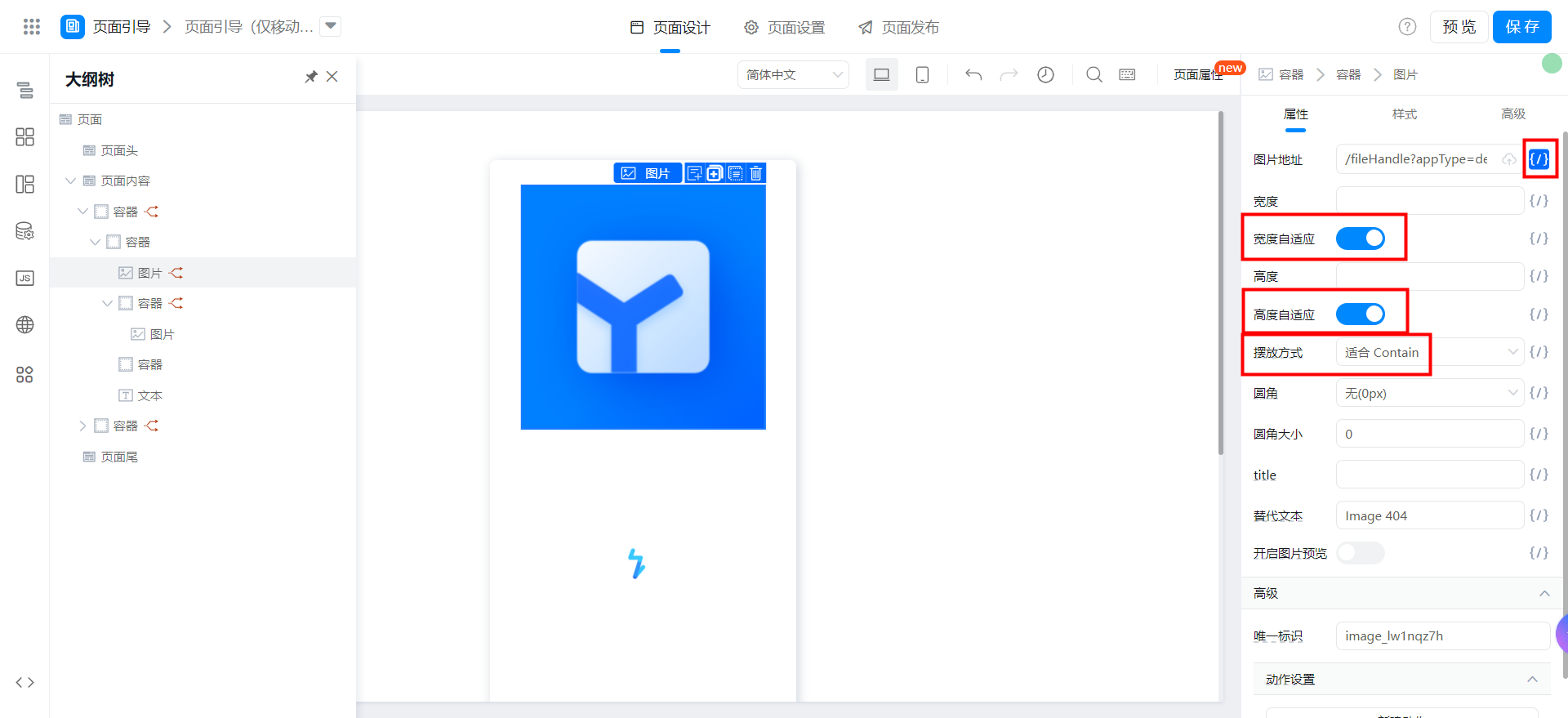This screenshot has width=1568, height=718.
Task: Select 页面头 in the outline tree
Action: point(119,150)
